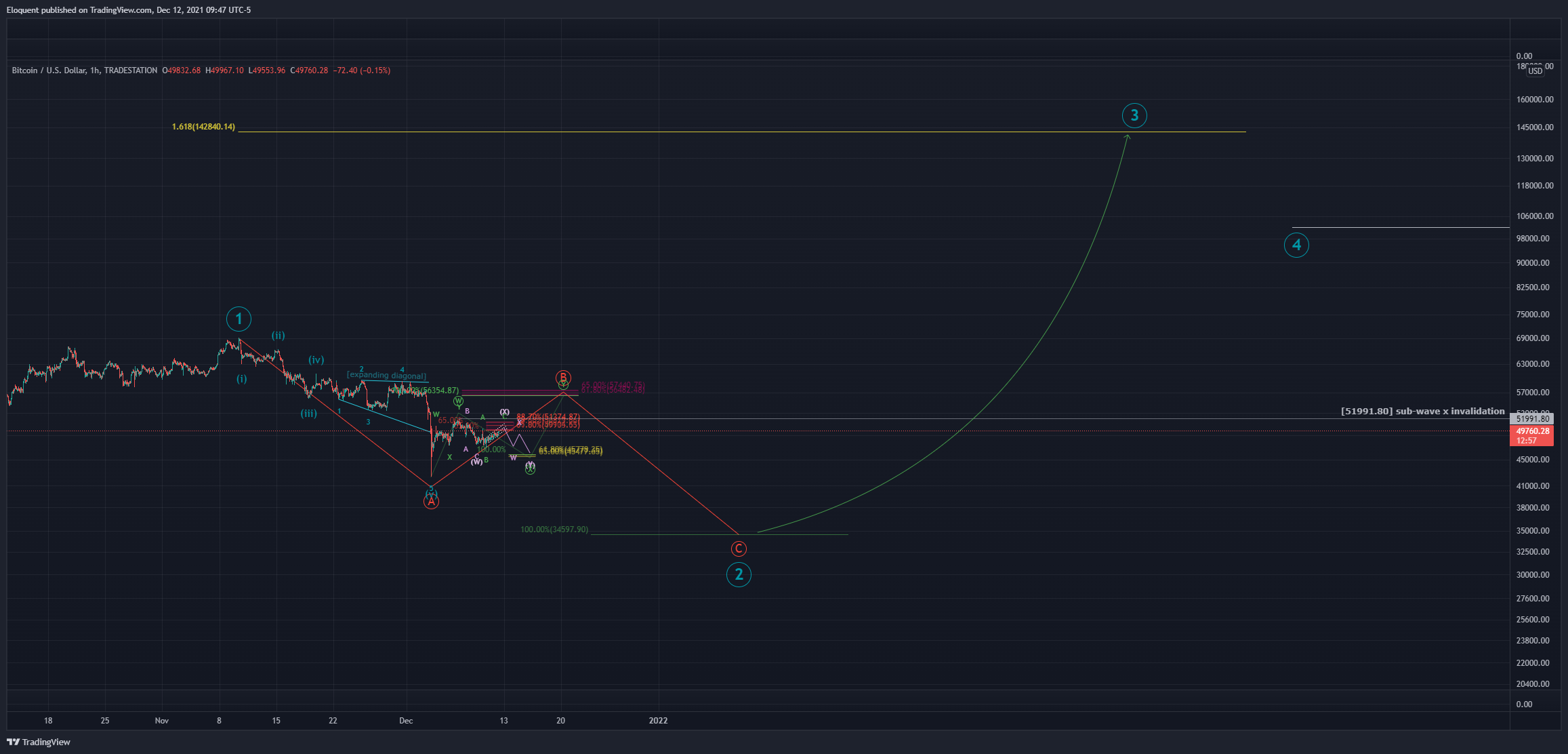Click the close value C49760.28
This screenshot has width=1568, height=754.
(309, 71)
